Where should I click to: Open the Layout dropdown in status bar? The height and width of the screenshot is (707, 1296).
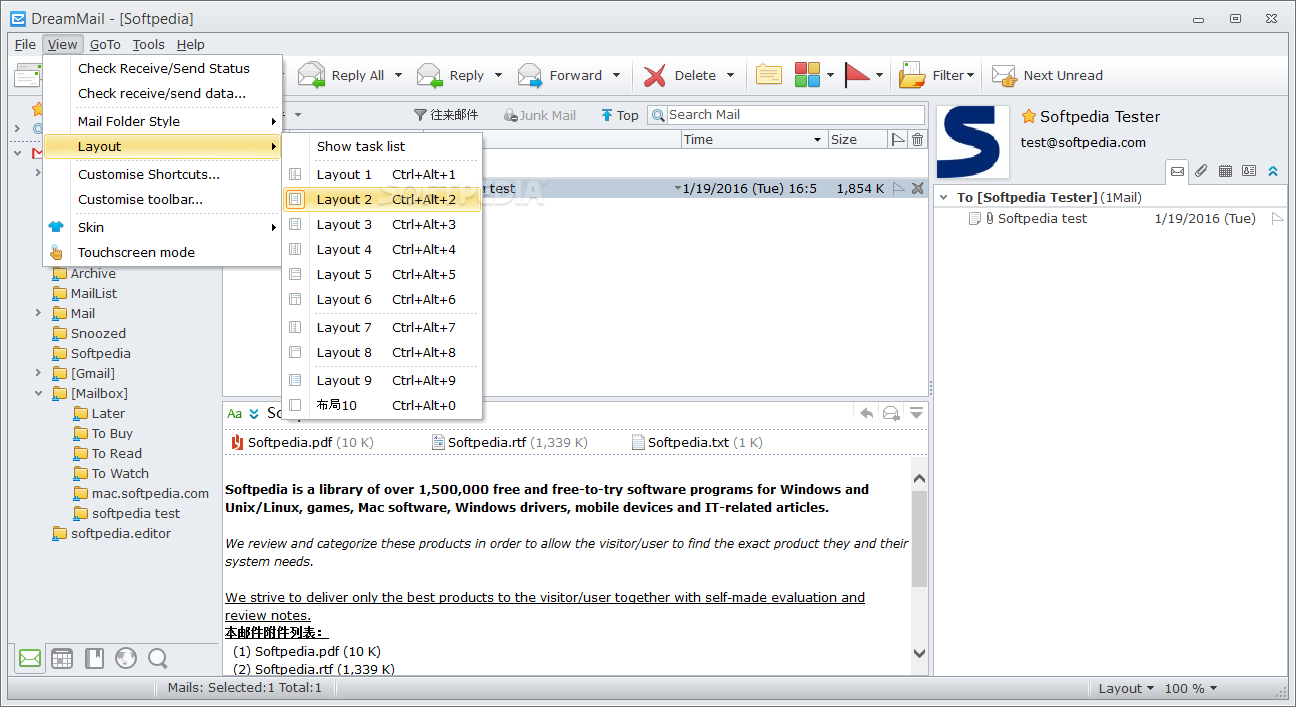[x=1126, y=688]
